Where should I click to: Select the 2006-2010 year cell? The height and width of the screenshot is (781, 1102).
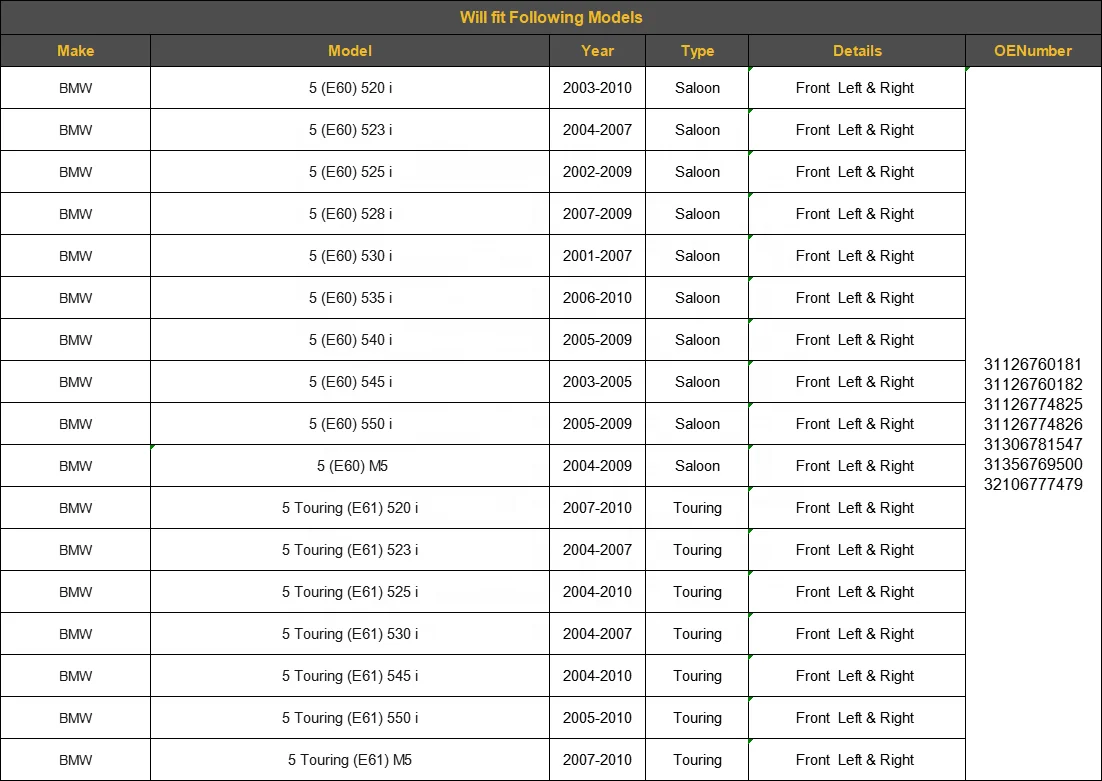(x=597, y=297)
